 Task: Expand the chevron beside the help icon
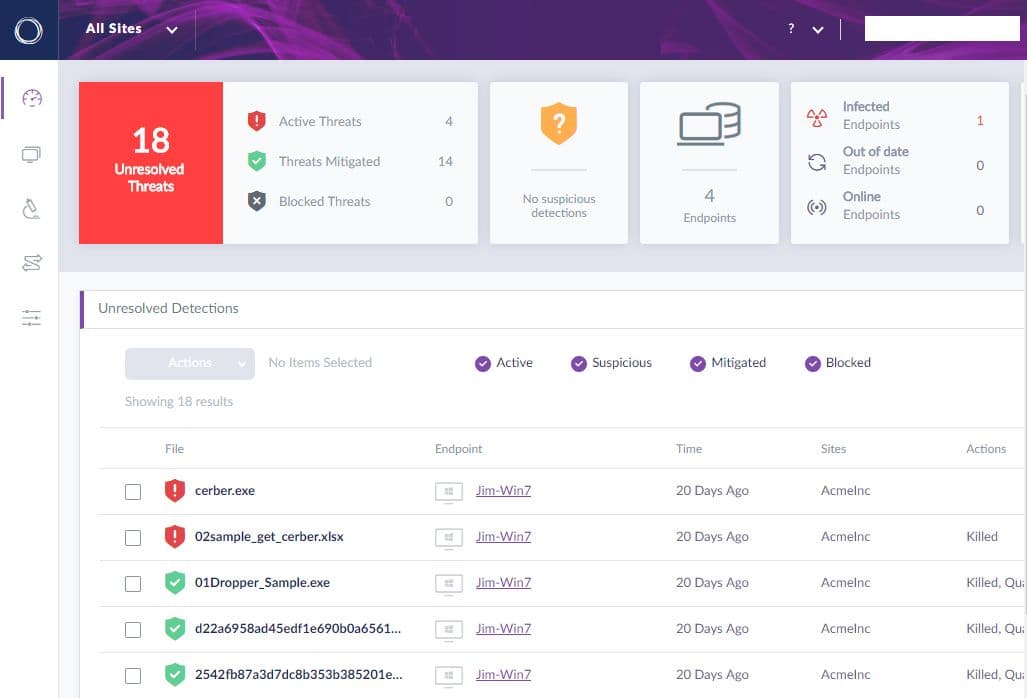coord(817,29)
